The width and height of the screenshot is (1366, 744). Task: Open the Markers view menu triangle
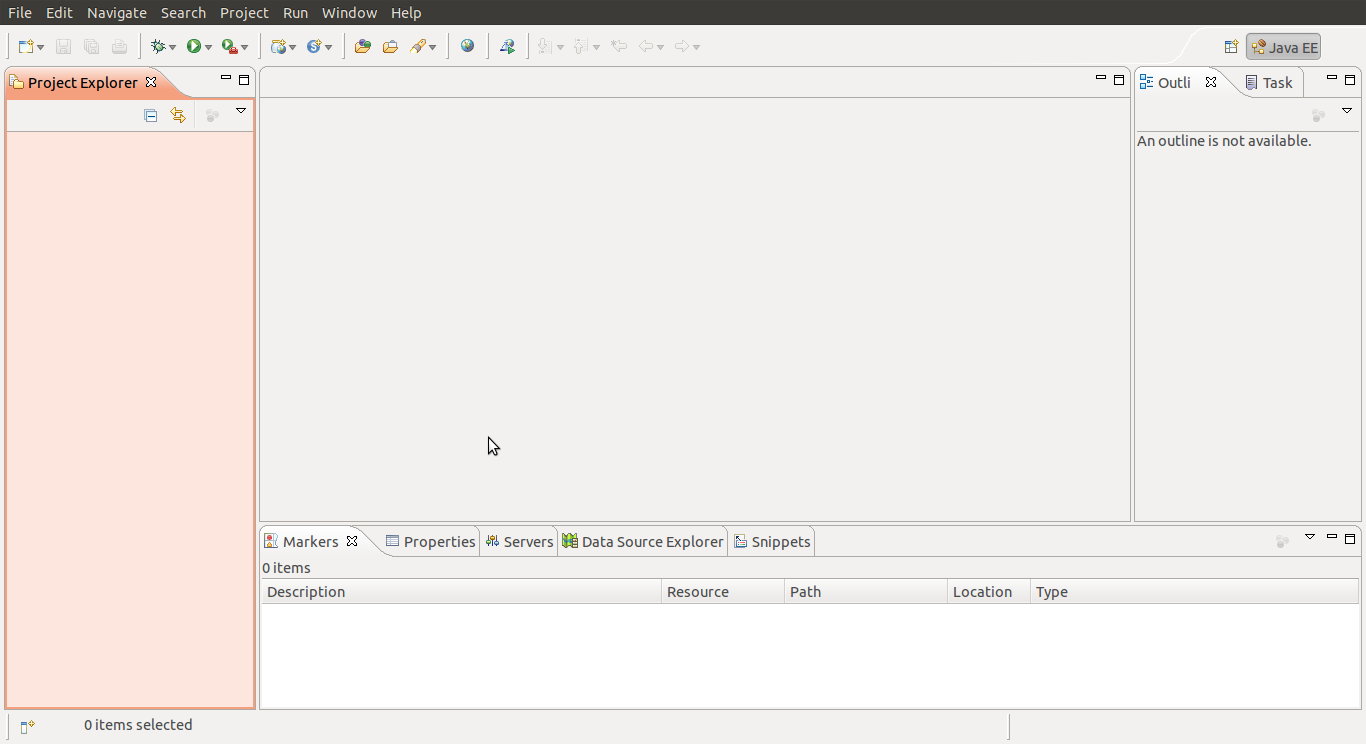point(1310,538)
